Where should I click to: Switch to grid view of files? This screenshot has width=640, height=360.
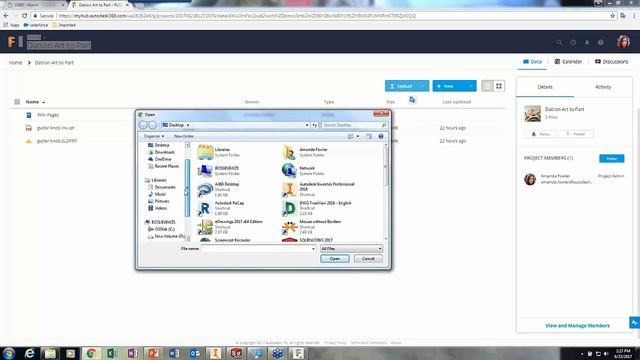pos(499,86)
